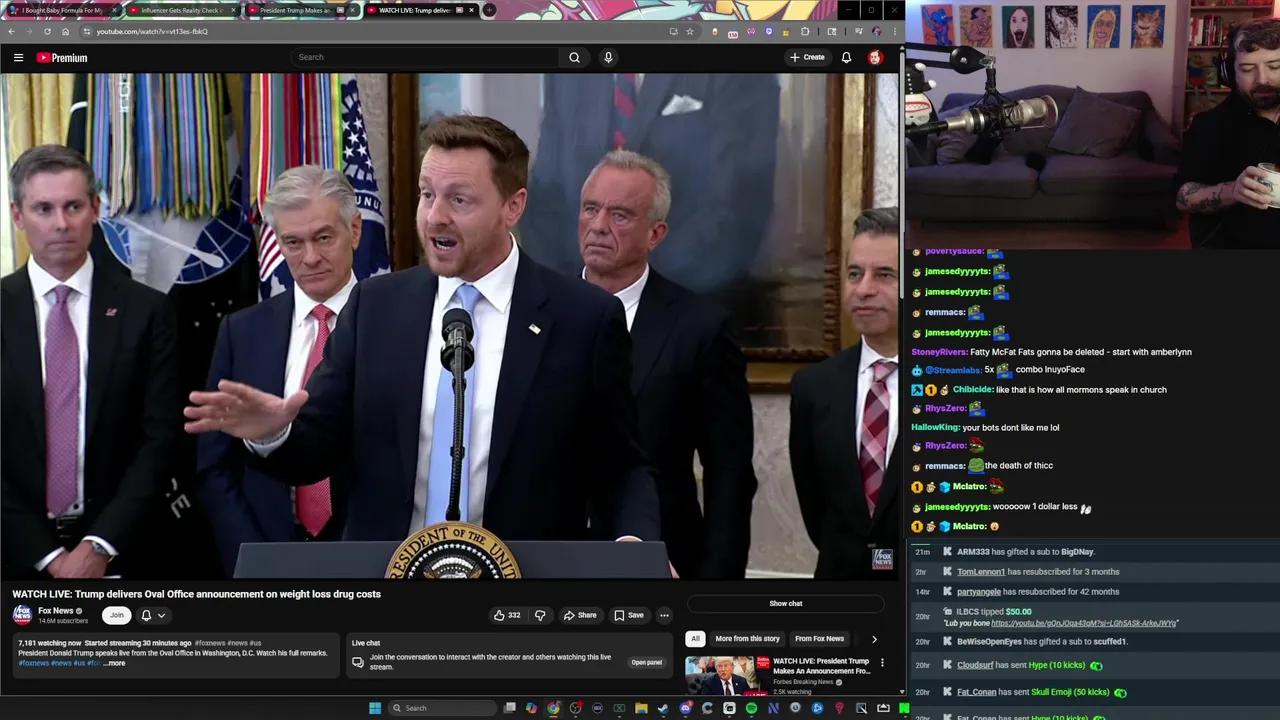Open TomLennon1 username in activity feed
Image resolution: width=1280 pixels, height=720 pixels.
tap(980, 572)
